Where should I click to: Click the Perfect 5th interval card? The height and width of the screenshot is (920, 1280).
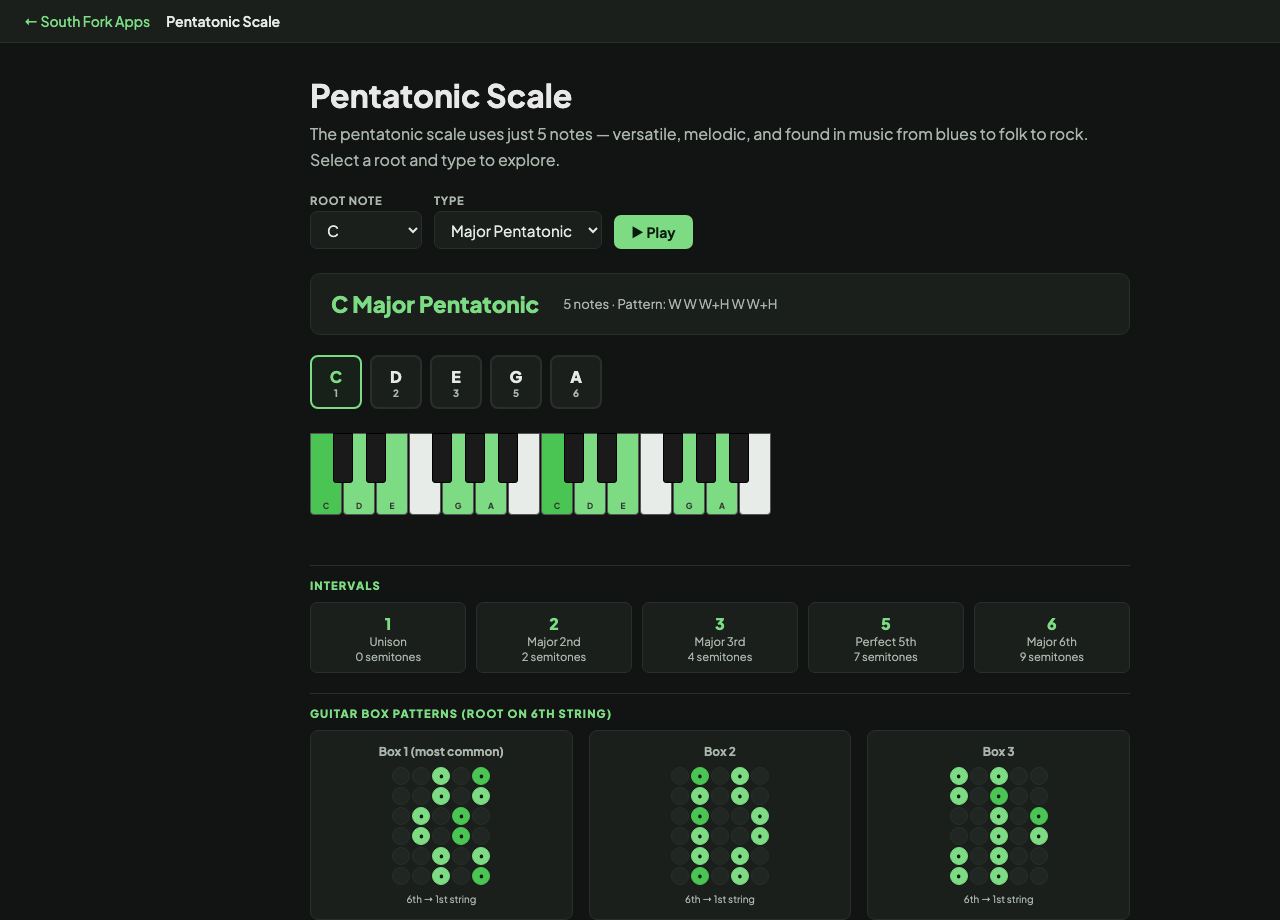886,638
